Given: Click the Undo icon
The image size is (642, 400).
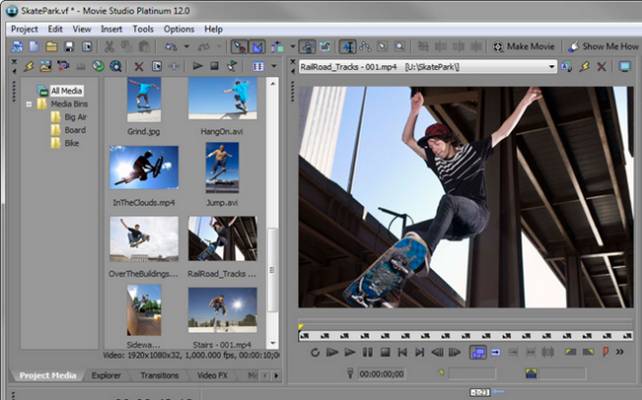Looking at the screenshot, I should [x=171, y=46].
